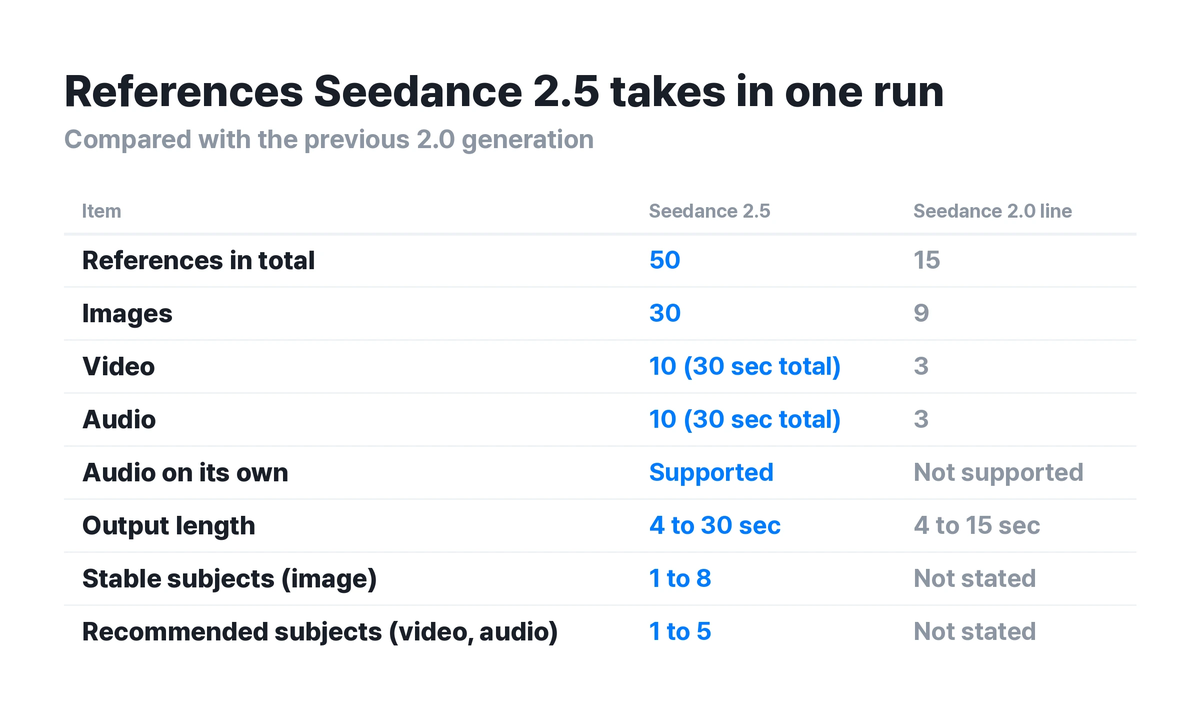Image resolution: width=1200 pixels, height=722 pixels.
Task: Click the 'Audio on its own' row label
Action: (185, 473)
